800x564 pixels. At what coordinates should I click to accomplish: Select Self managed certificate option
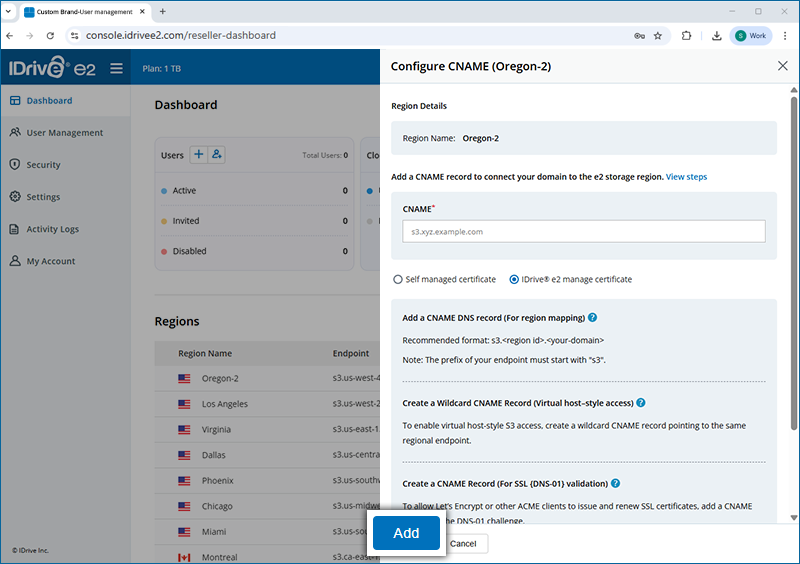[444, 279]
